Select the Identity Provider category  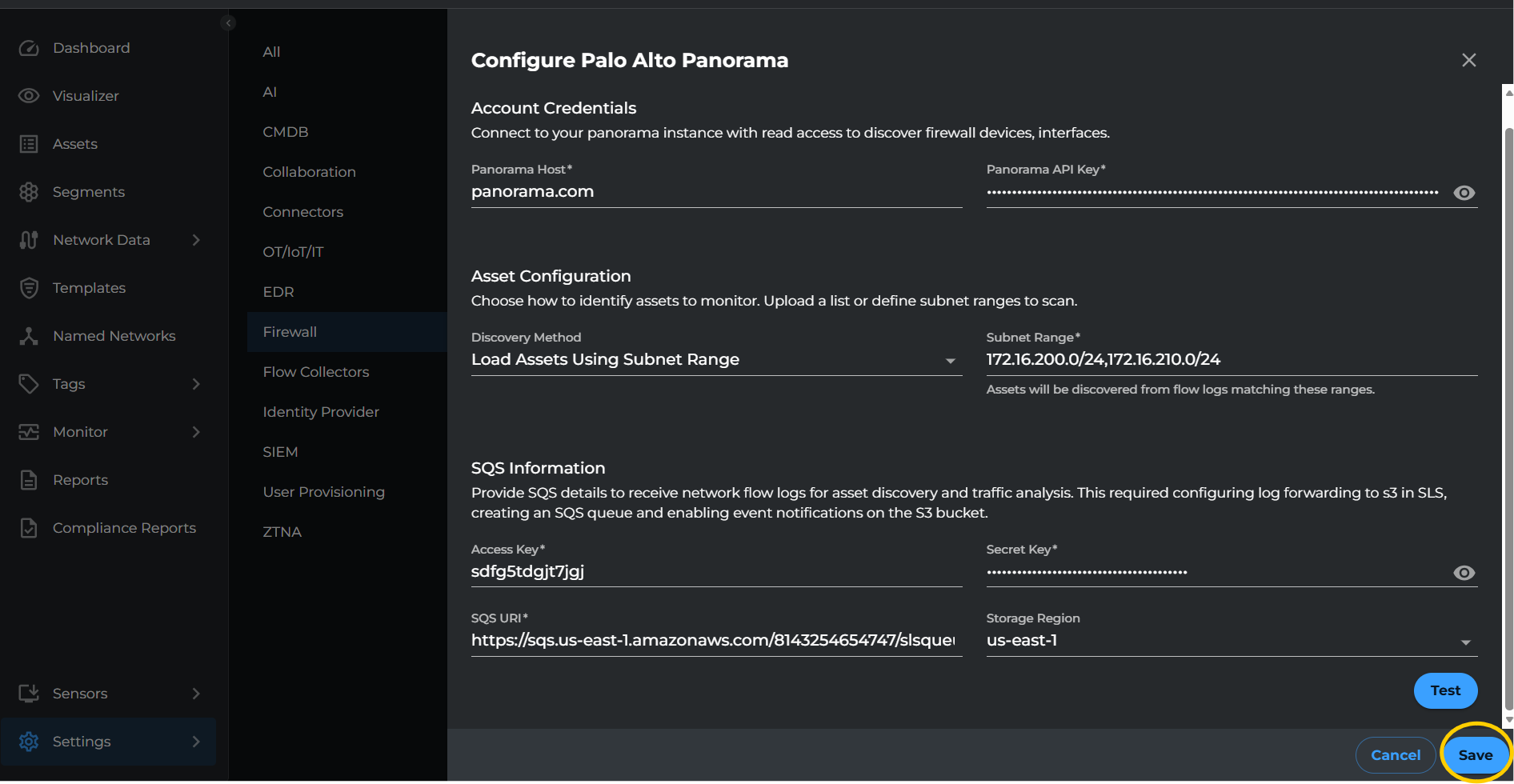pyautogui.click(x=321, y=411)
